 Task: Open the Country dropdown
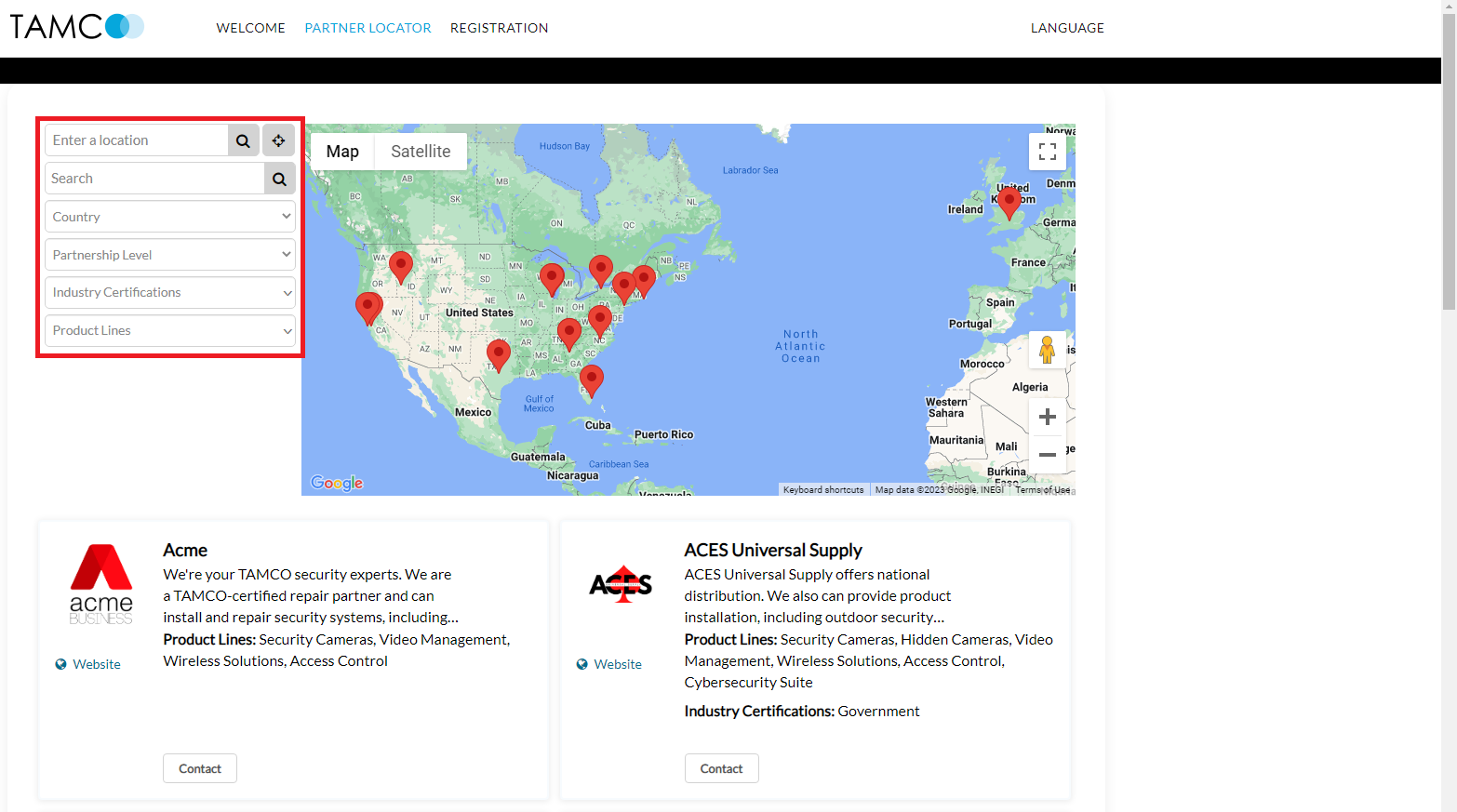[x=169, y=216]
